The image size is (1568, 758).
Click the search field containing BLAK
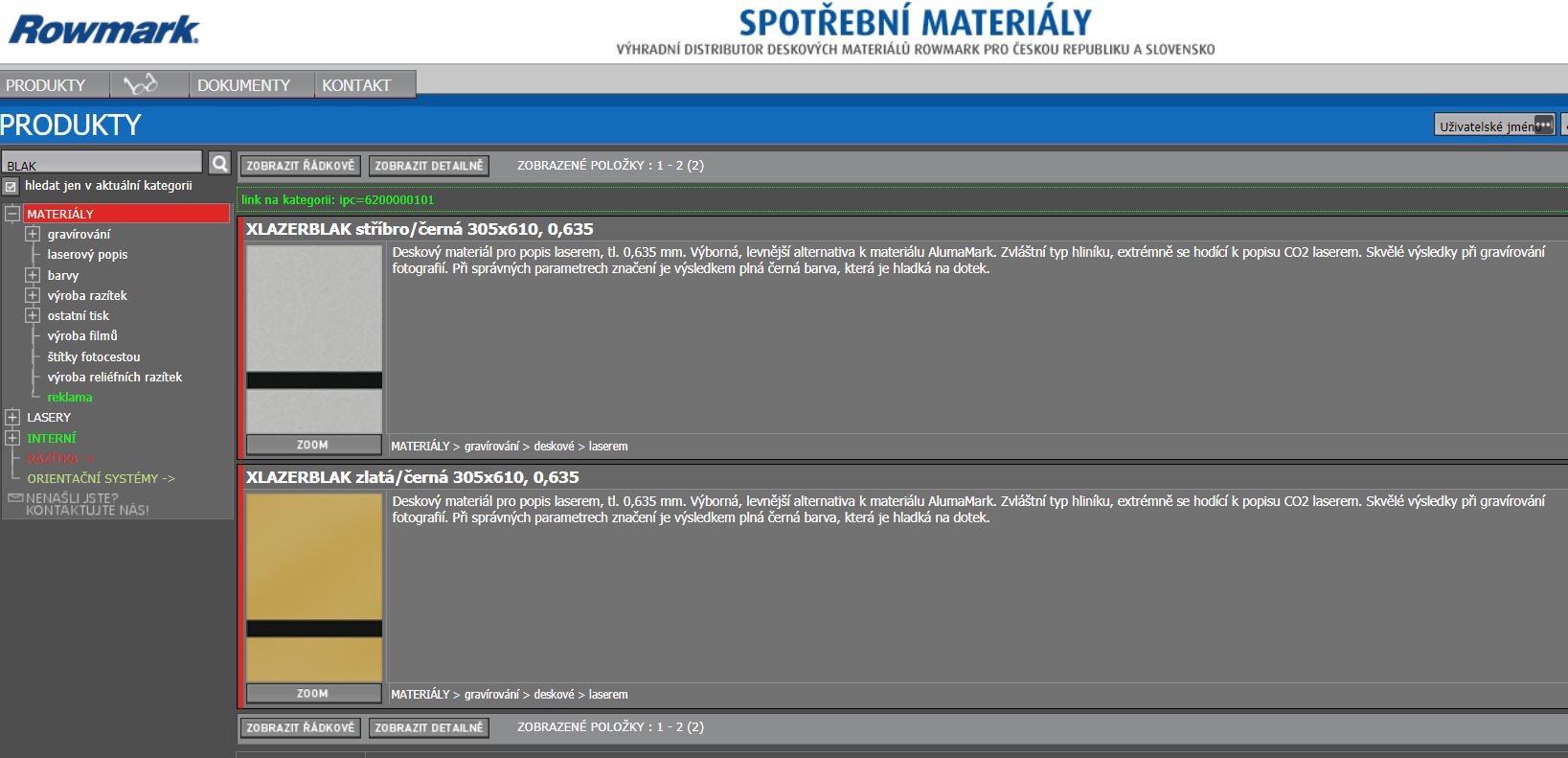[102, 164]
